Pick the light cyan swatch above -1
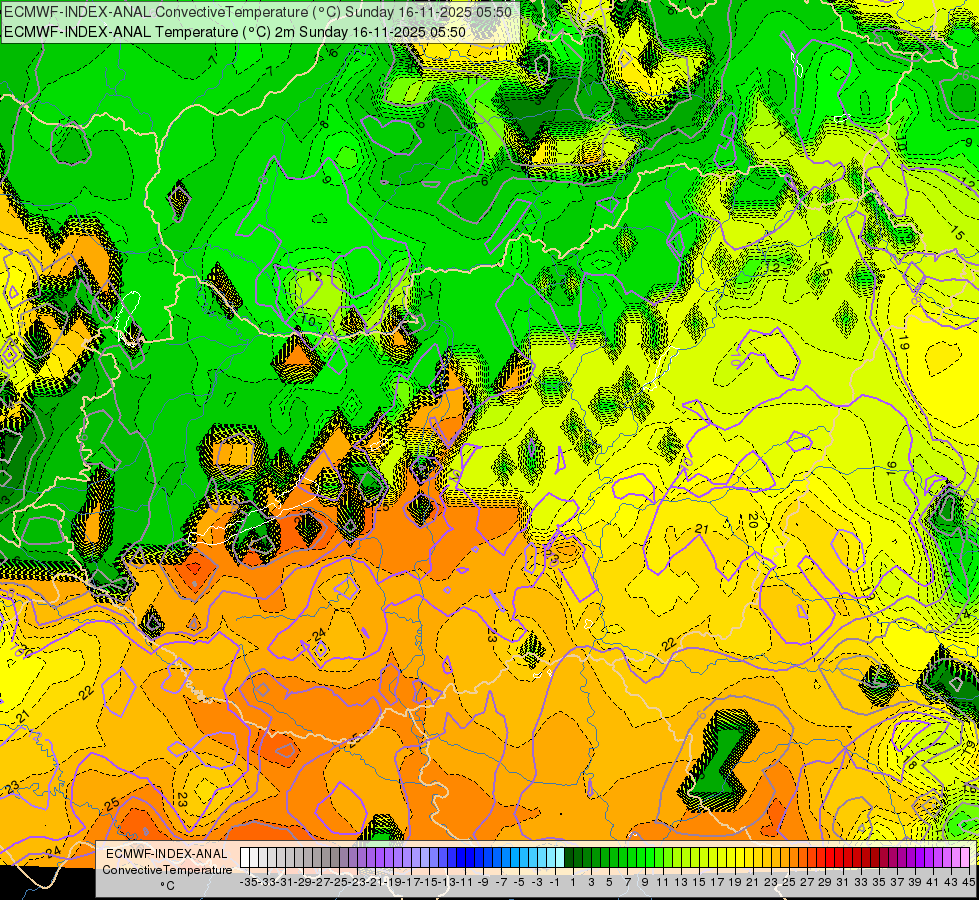This screenshot has width=979, height=900. click(560, 858)
